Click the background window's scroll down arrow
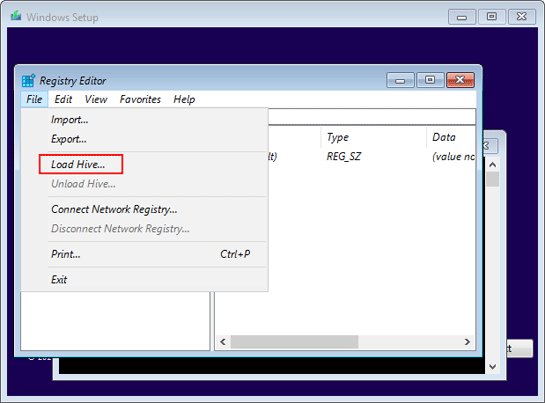Viewport: 545px width, 403px height. coord(492,366)
